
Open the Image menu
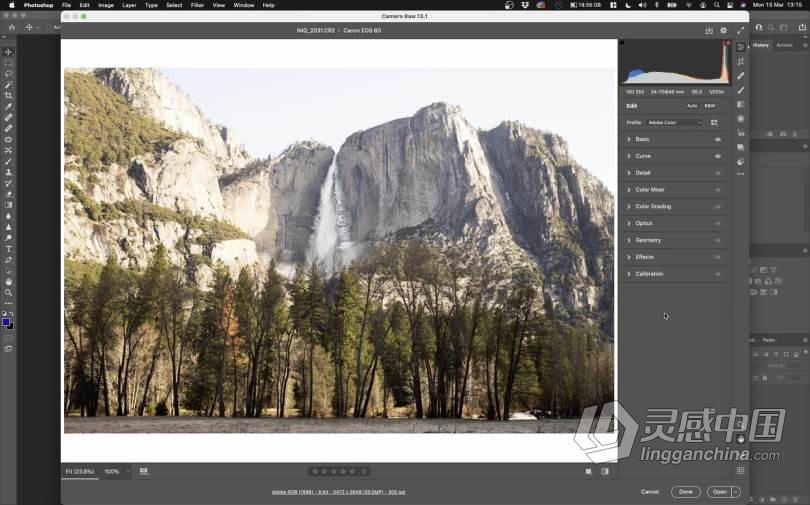tap(106, 5)
